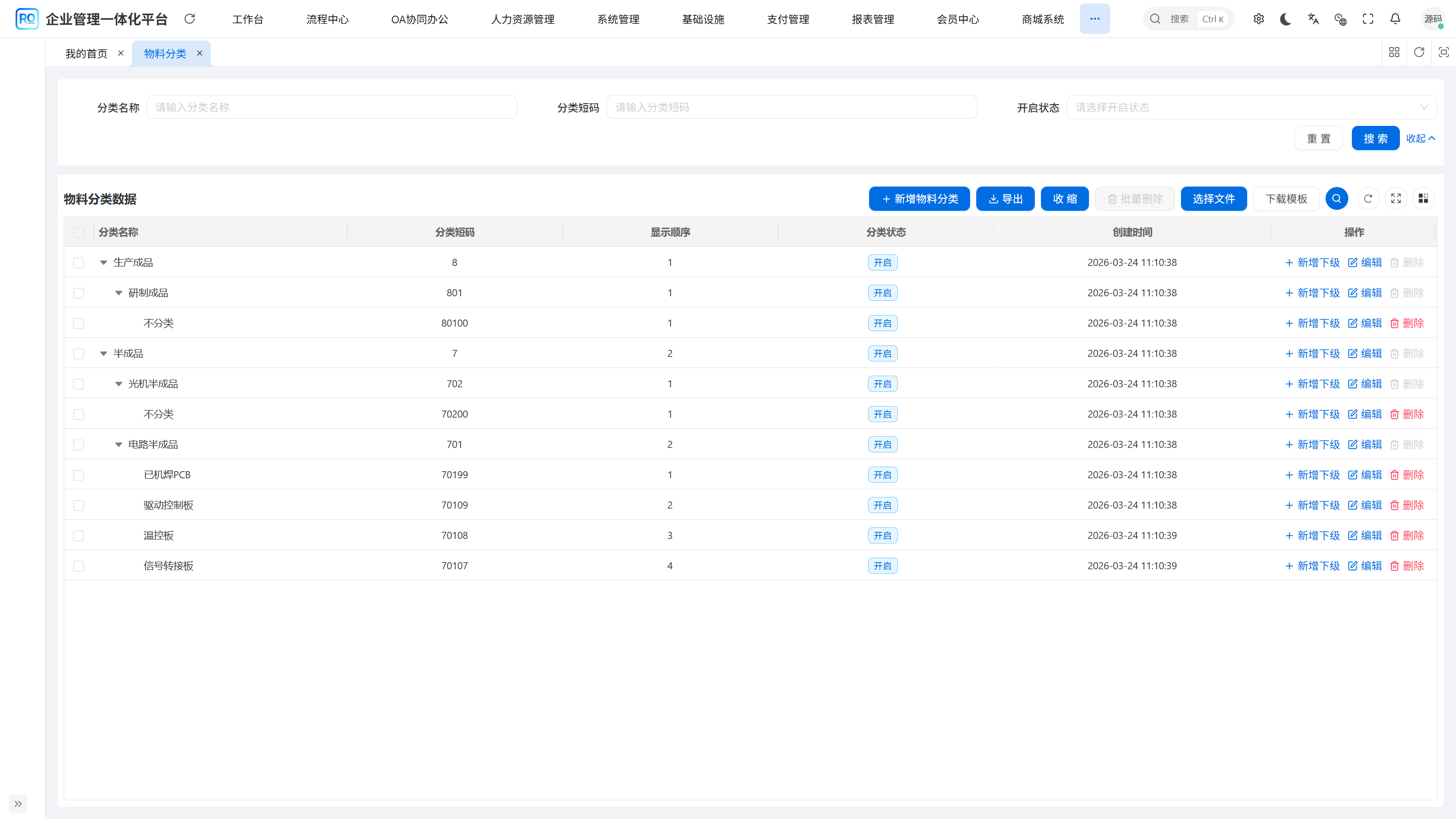Refresh page icon next to platform title

tap(190, 19)
